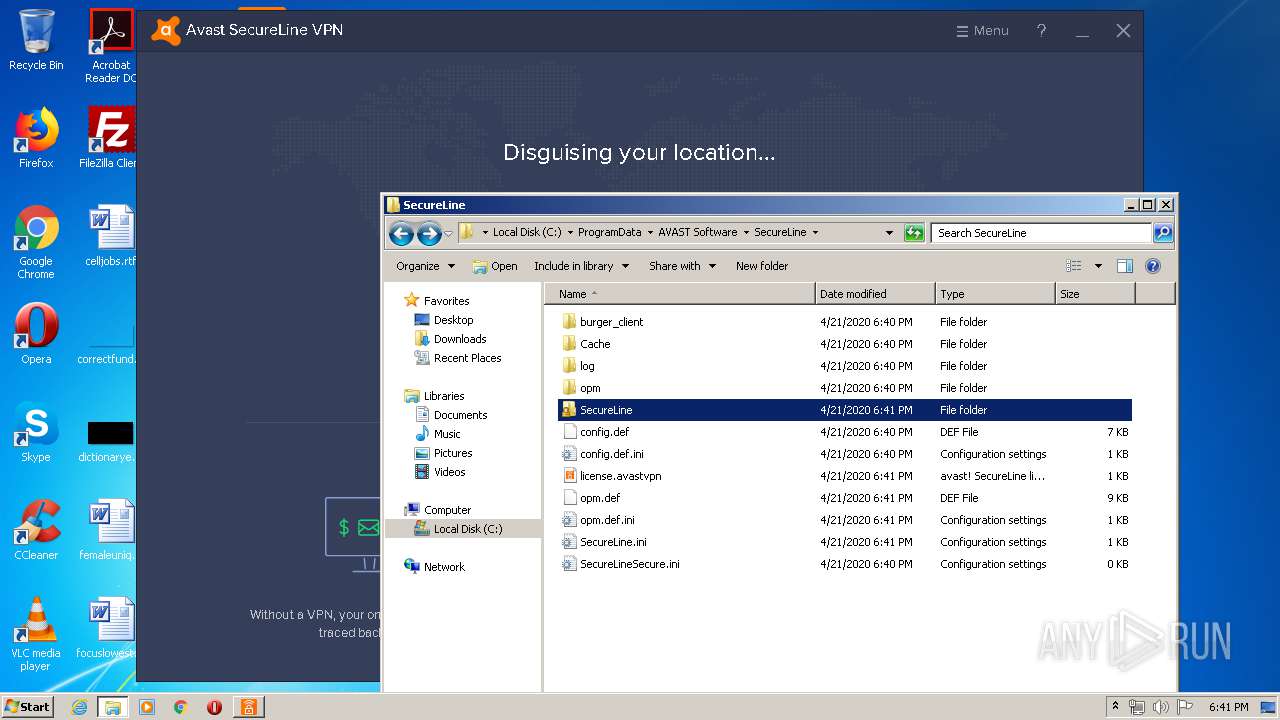Open the FileZilla Client desktop shortcut

click(111, 138)
